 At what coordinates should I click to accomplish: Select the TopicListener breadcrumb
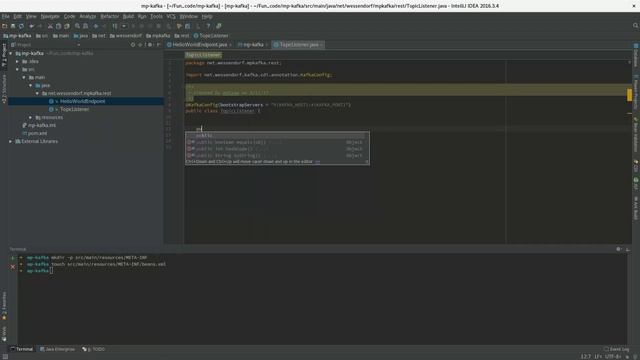coord(211,36)
